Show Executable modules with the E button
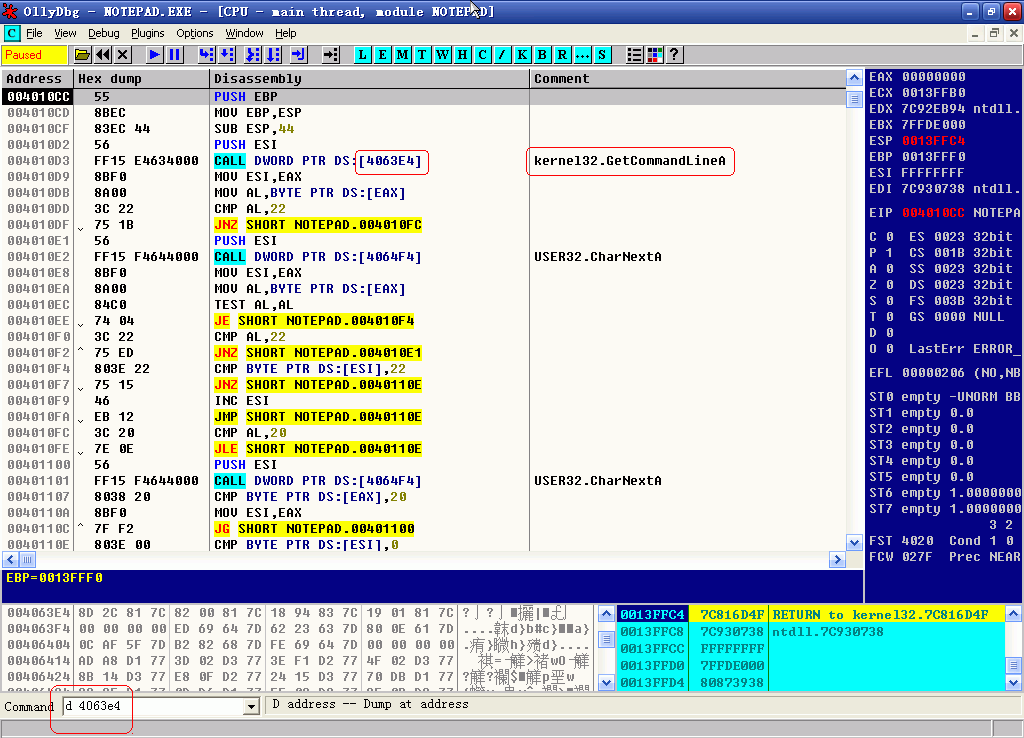The height and width of the screenshot is (738, 1024). (x=383, y=55)
